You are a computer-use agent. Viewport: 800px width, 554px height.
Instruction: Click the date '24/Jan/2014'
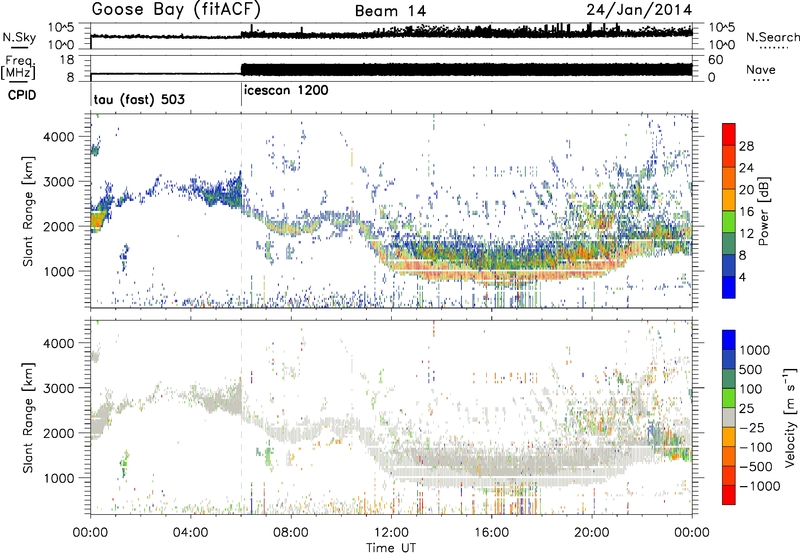(x=639, y=10)
